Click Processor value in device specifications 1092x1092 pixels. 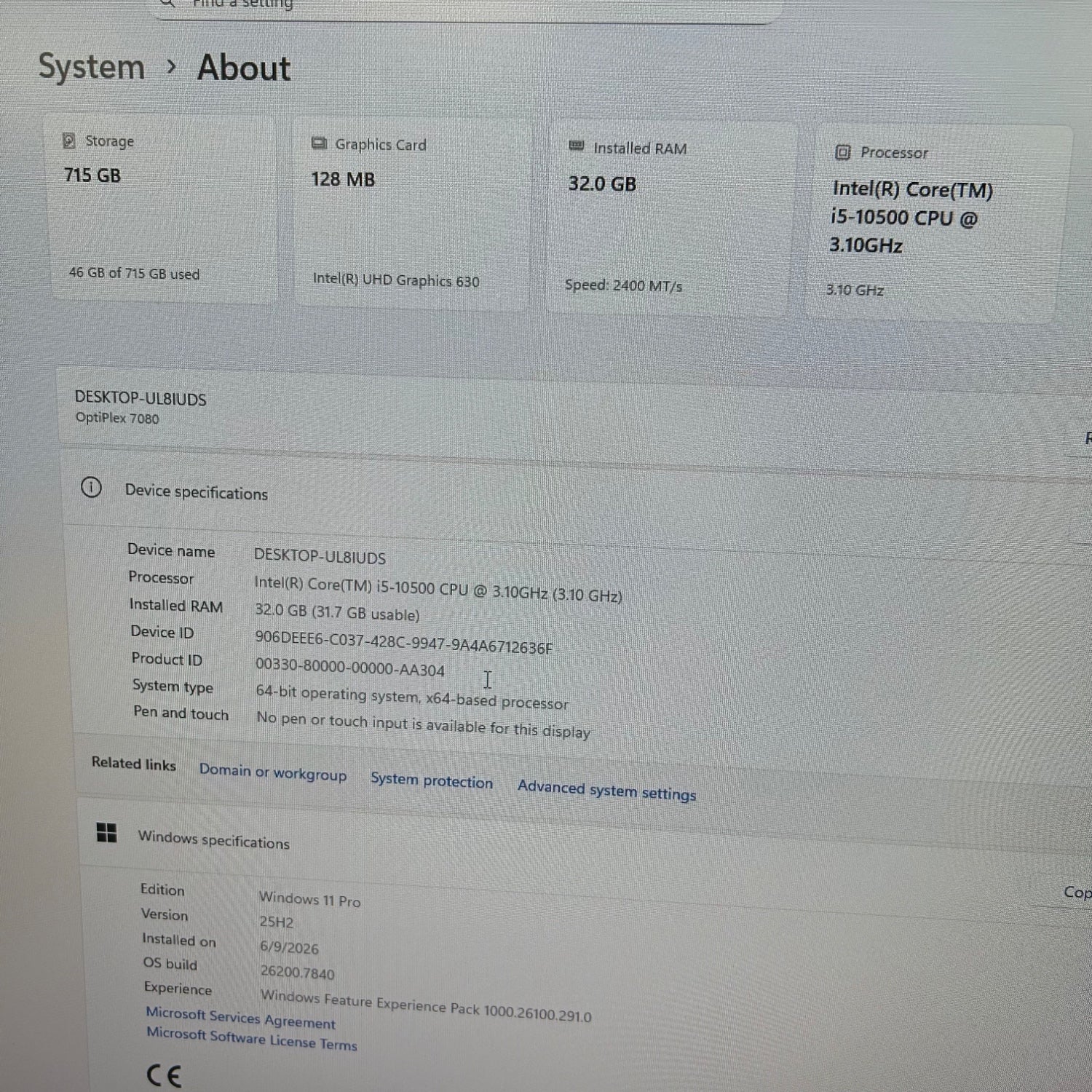(x=438, y=588)
